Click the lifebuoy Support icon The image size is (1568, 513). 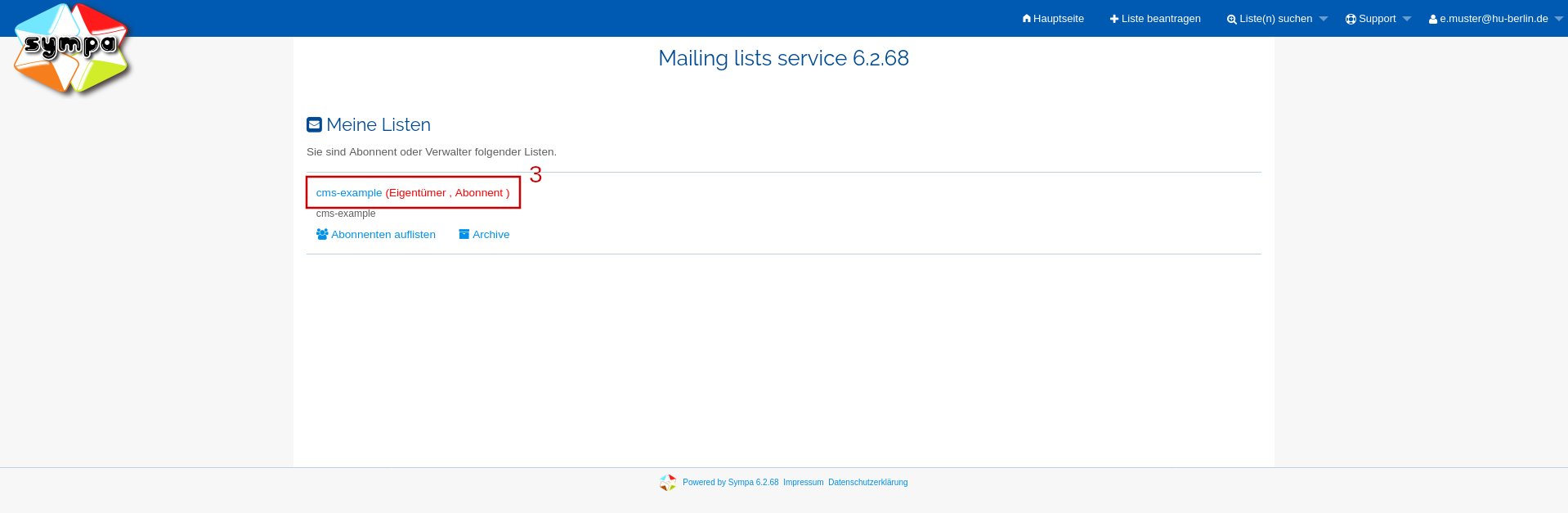(1351, 19)
